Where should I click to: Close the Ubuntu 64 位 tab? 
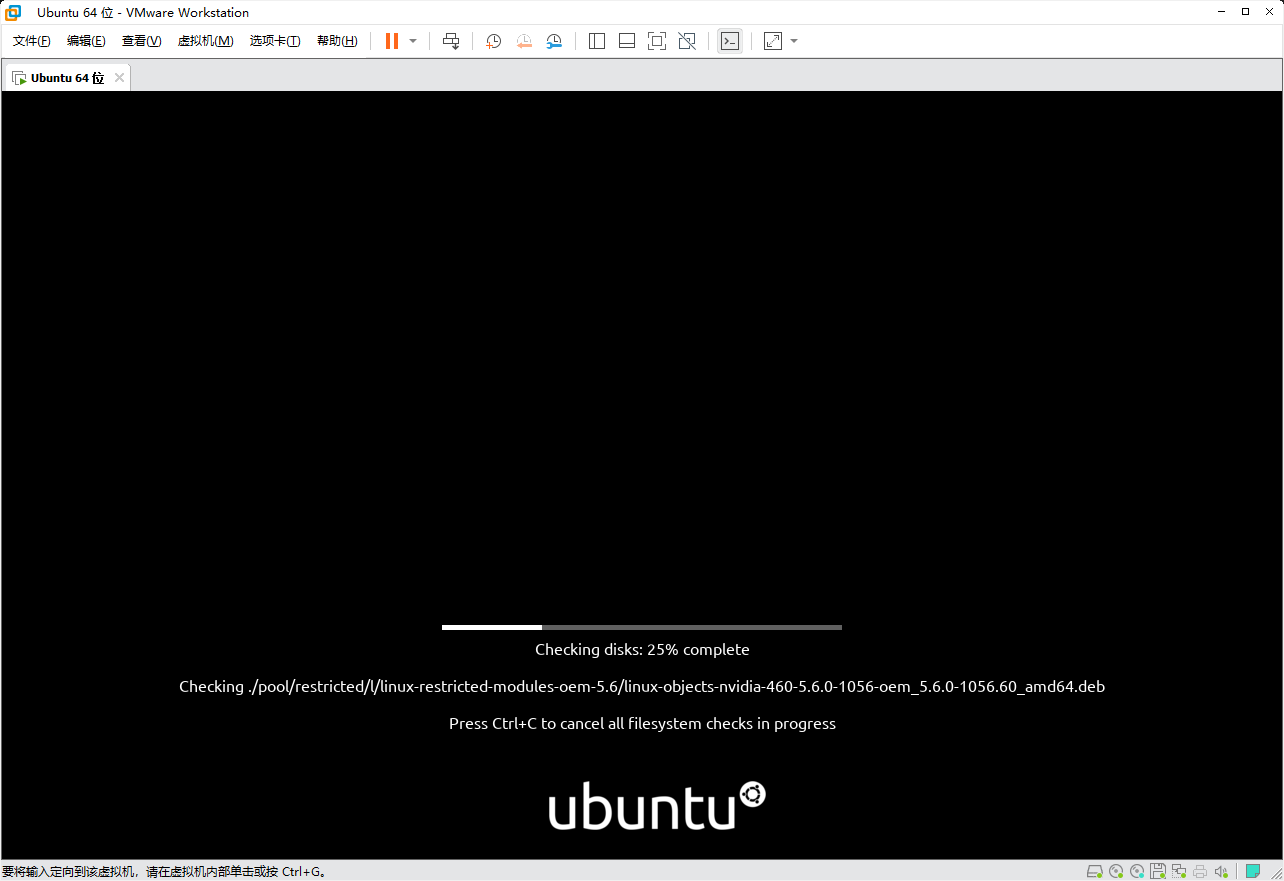coord(119,78)
